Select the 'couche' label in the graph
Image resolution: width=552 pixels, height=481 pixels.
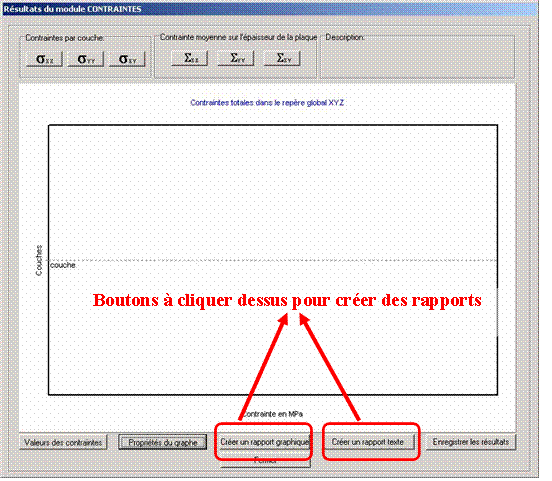pyautogui.click(x=63, y=265)
